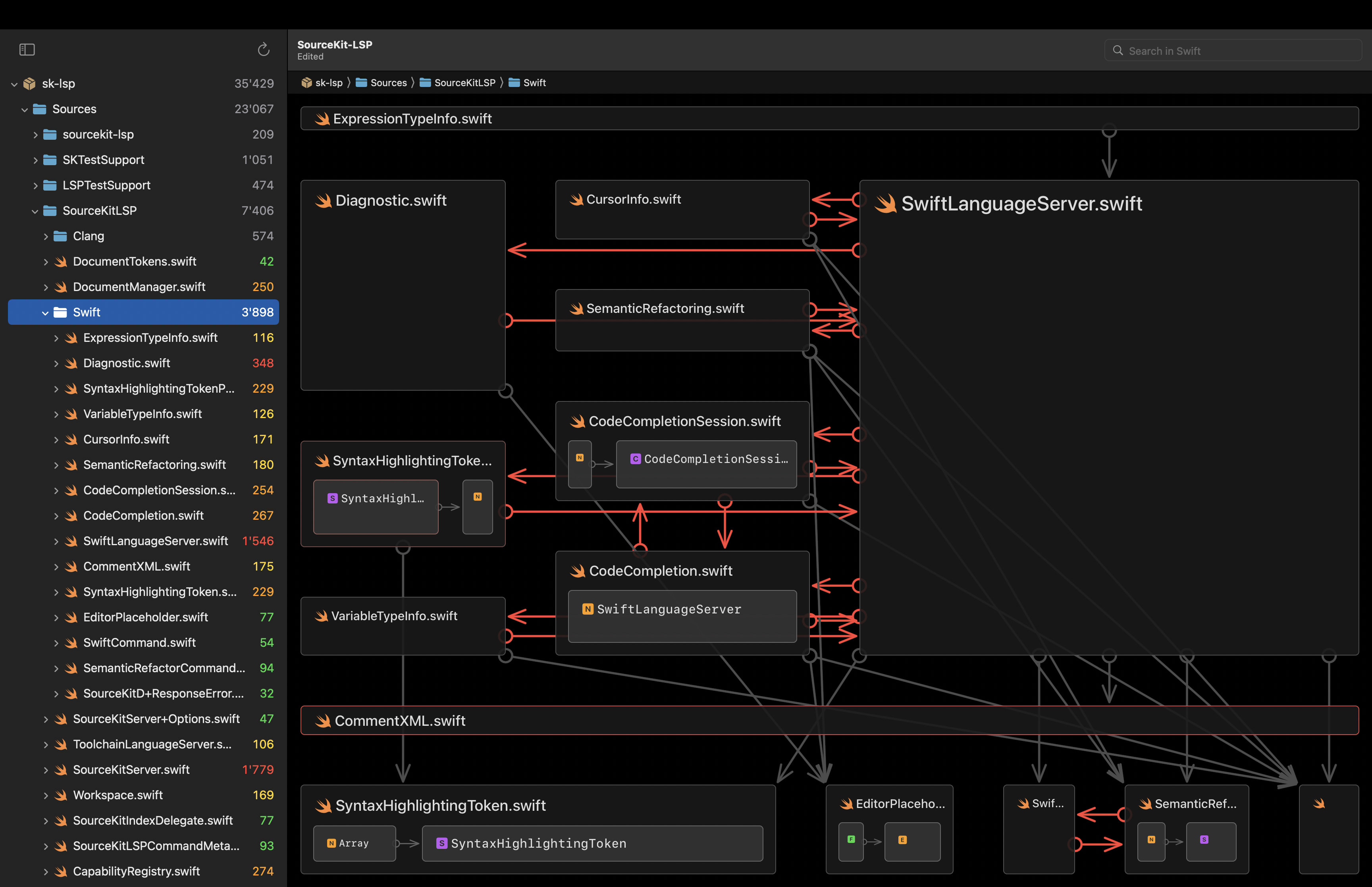Click the orange E badge in EditorPlaceho... node
The width and height of the screenshot is (1372, 887).
(x=902, y=840)
